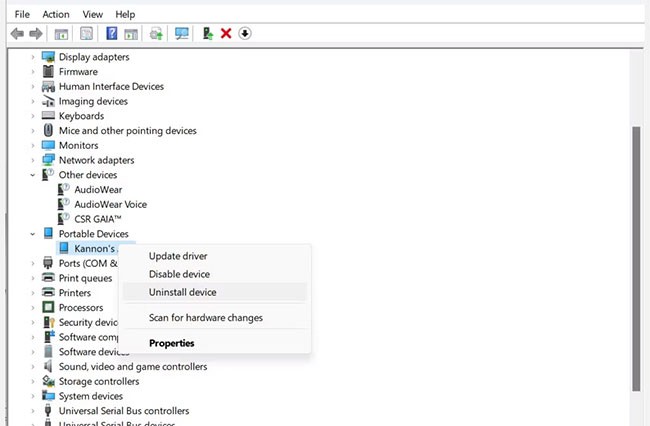The image size is (650, 426).
Task: Click the Imaging devices camera icon
Action: click(x=48, y=101)
